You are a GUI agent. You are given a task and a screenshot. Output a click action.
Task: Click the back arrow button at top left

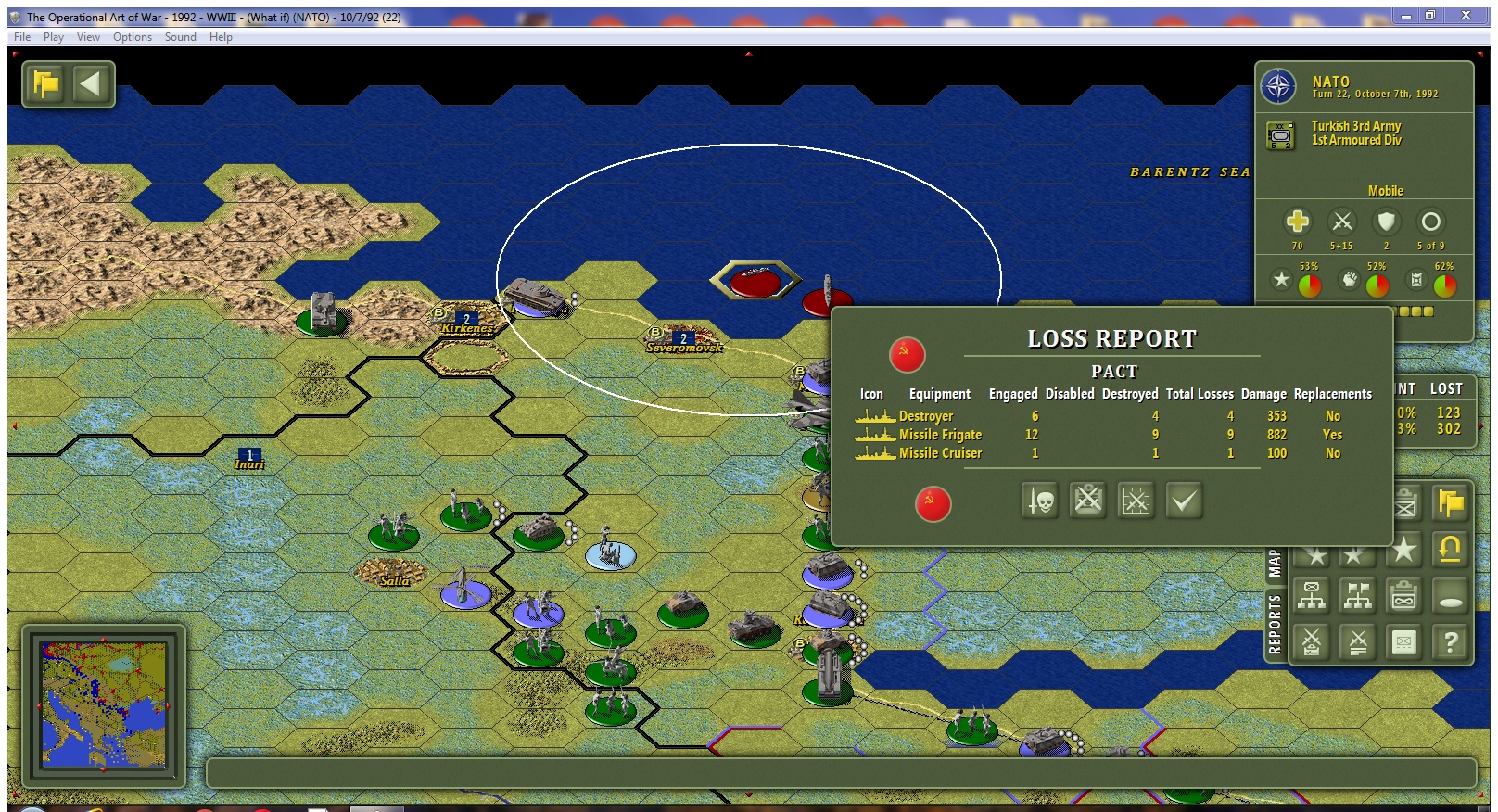tap(91, 84)
